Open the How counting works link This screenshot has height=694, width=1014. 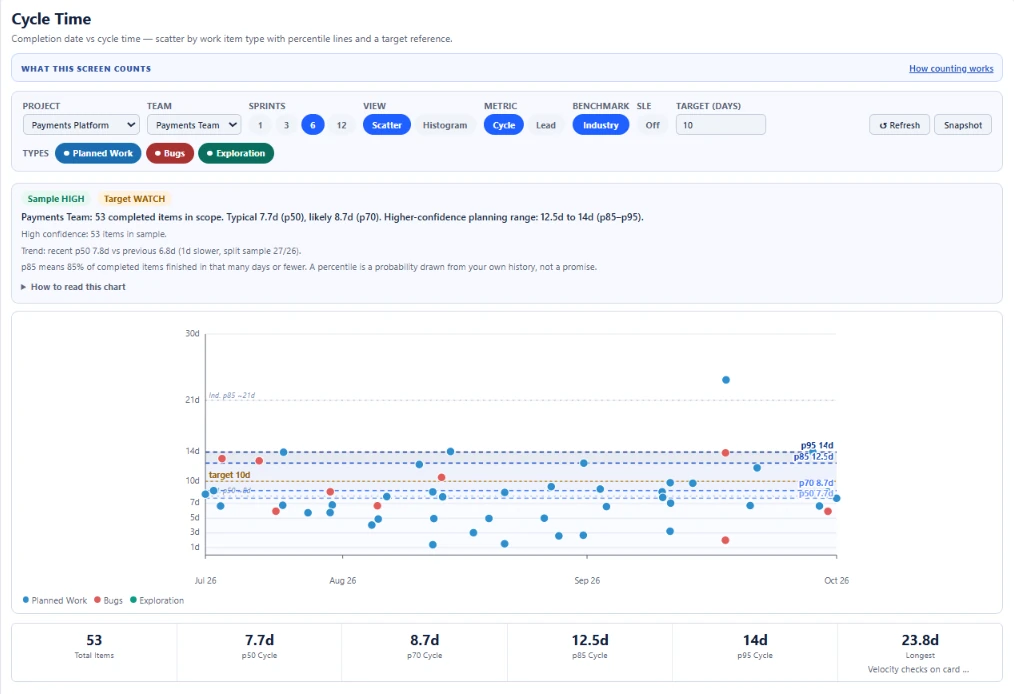951,69
